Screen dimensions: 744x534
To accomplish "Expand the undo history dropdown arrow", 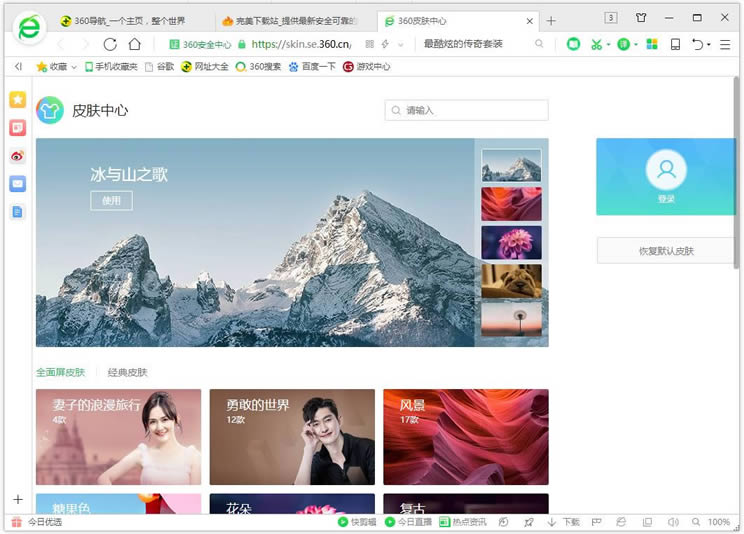I will coord(709,45).
